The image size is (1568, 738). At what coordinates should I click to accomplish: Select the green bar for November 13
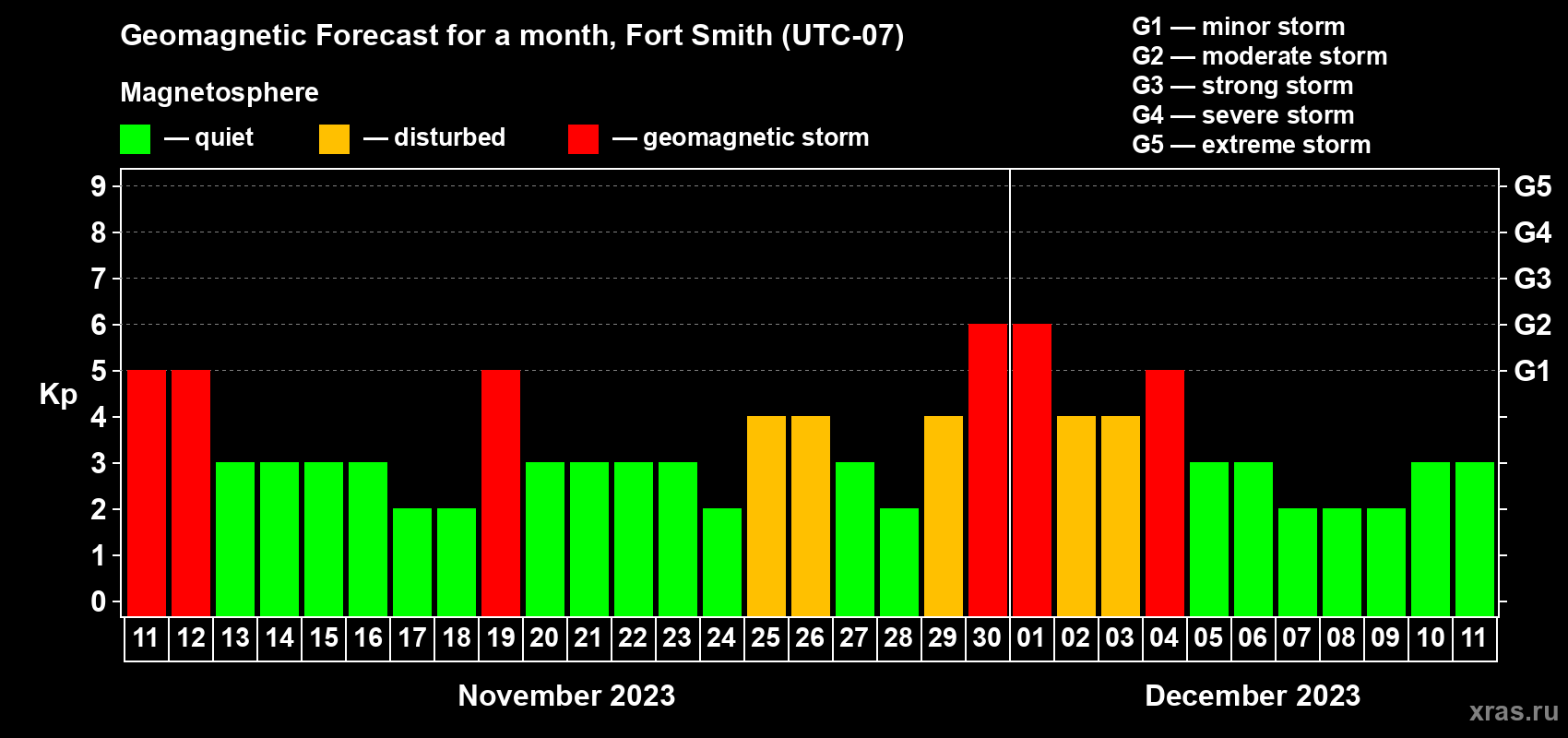click(x=235, y=539)
